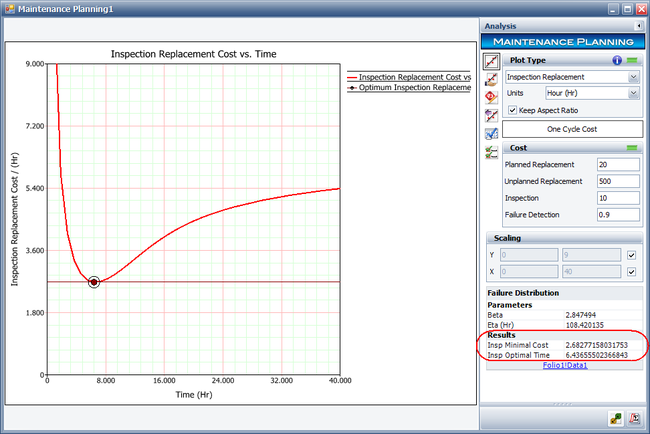Image resolution: width=650 pixels, height=434 pixels.
Task: Click the X minimum scaling field
Action: (x=529, y=272)
